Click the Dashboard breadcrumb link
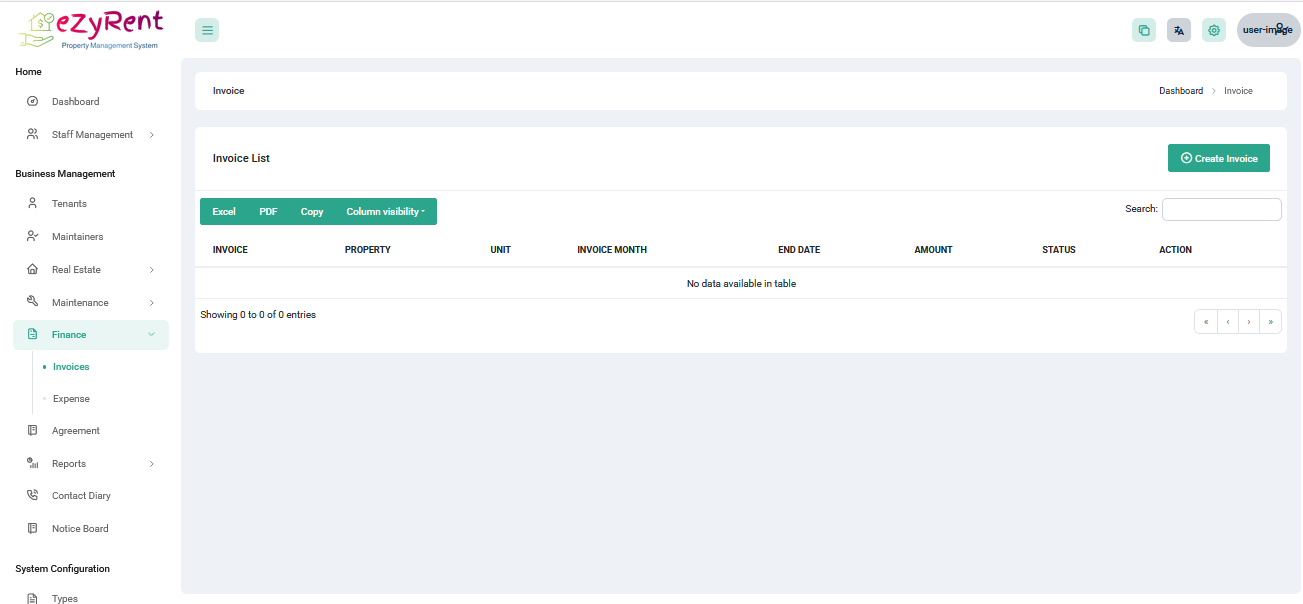 [x=1181, y=91]
